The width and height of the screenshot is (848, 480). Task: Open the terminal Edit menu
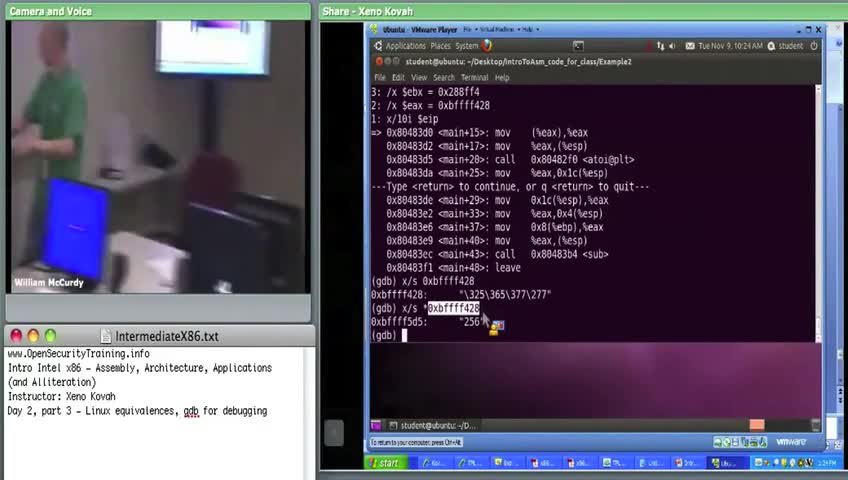point(398,78)
